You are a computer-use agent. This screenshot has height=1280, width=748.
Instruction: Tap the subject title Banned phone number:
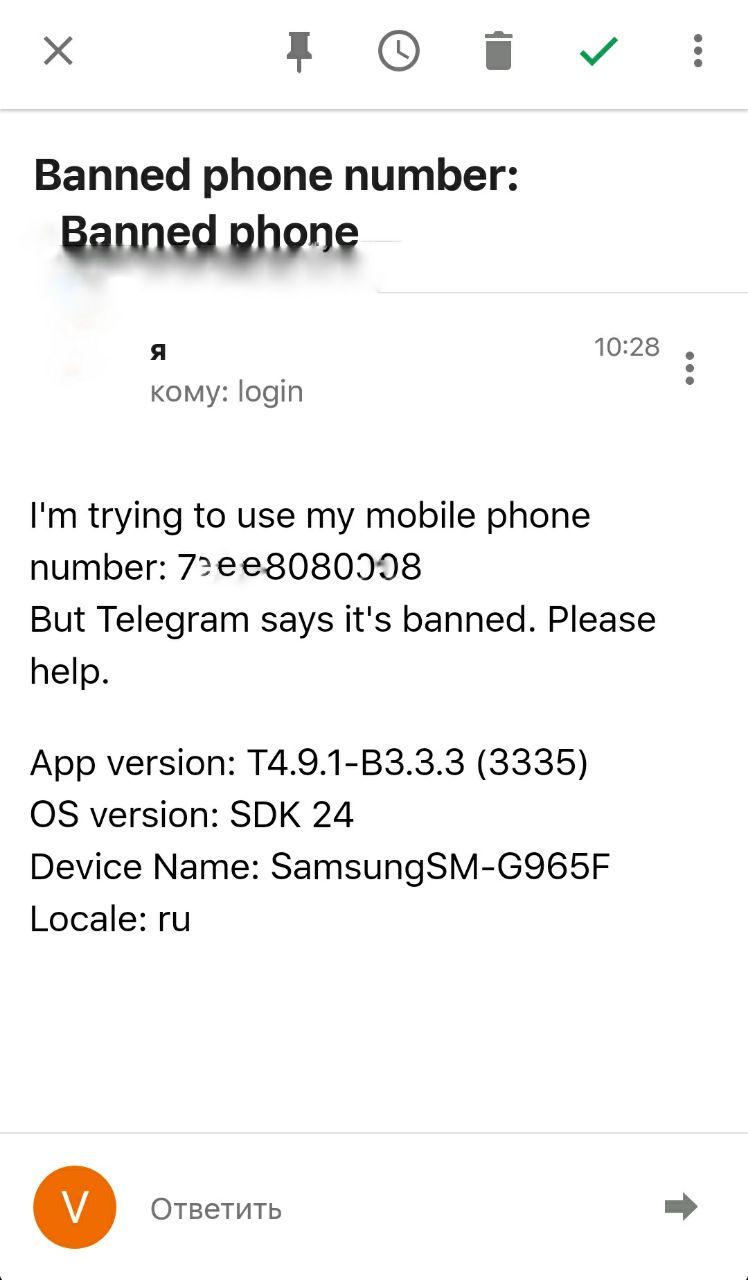point(277,176)
